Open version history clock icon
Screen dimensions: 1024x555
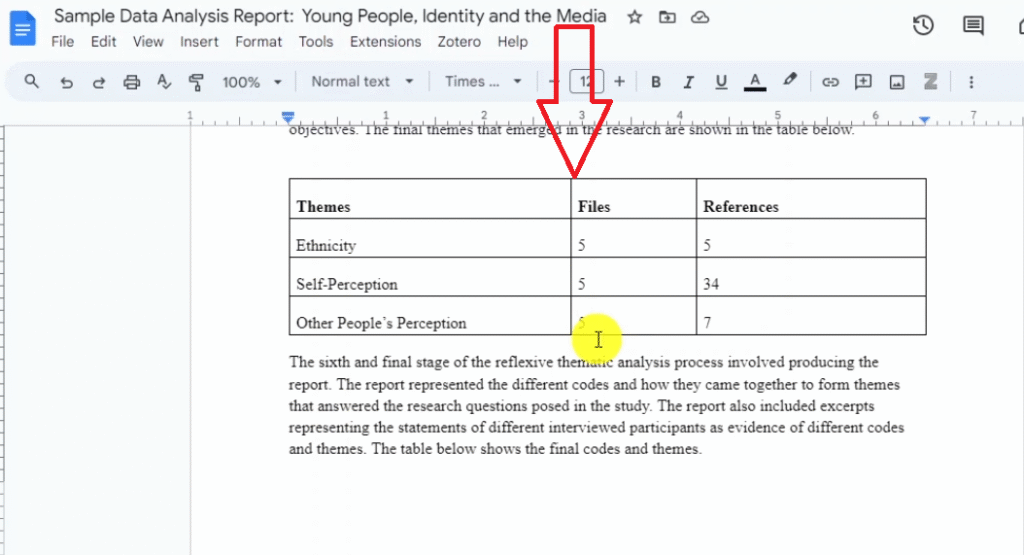click(923, 26)
